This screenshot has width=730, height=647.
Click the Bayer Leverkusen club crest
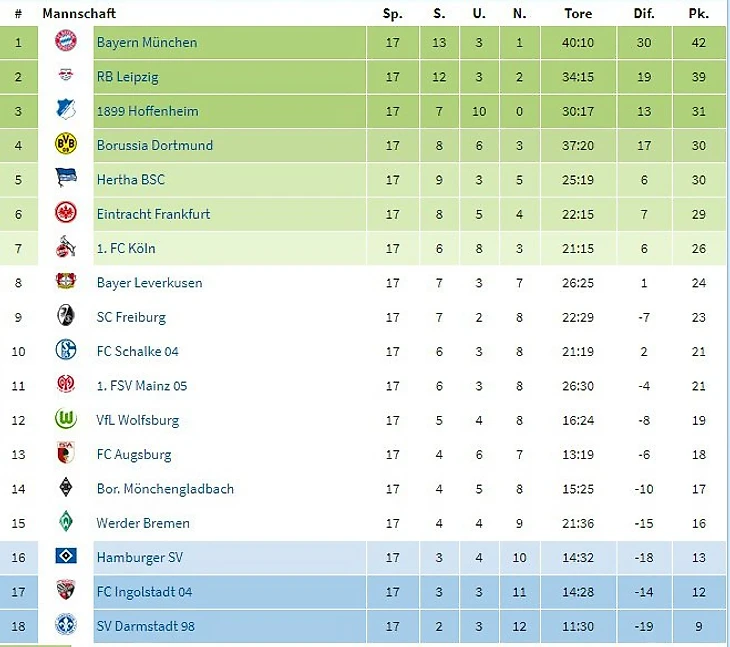(x=66, y=282)
